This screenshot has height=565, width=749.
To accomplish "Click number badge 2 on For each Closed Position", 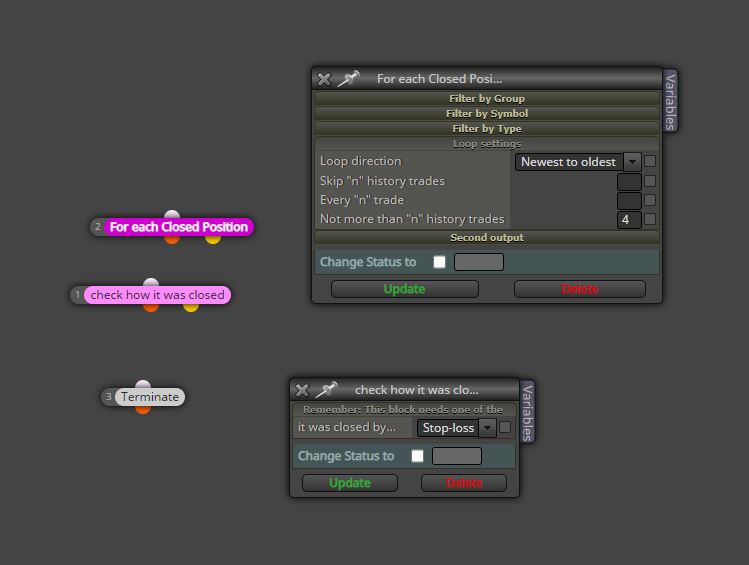I will 97,227.
